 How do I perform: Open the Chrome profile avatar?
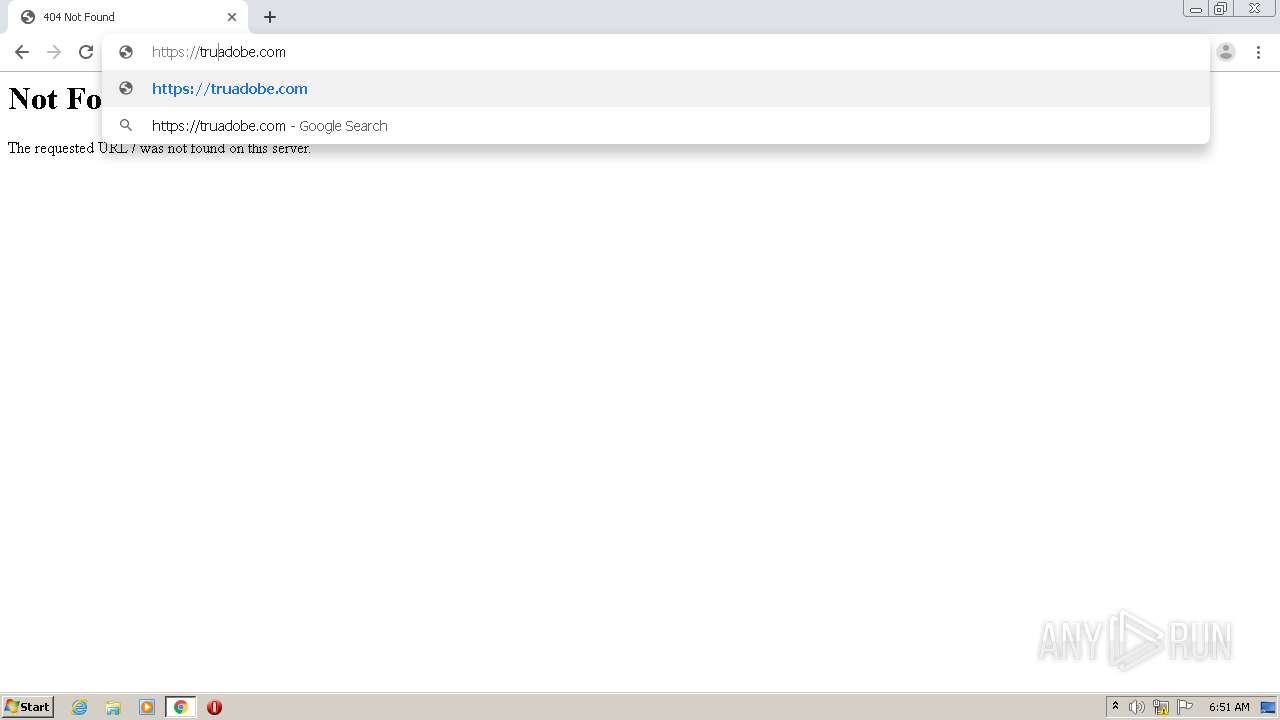coord(1226,52)
